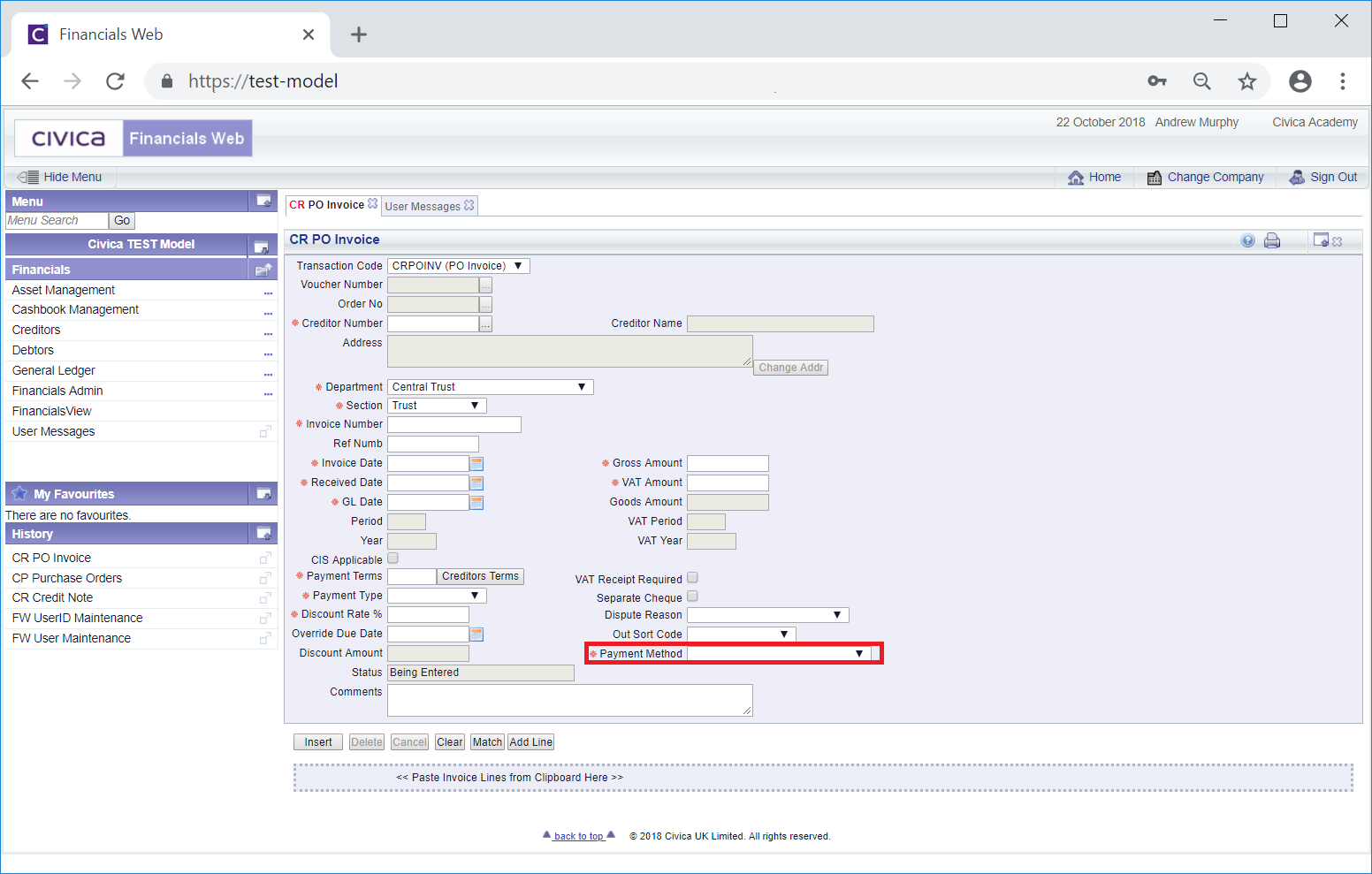Open the Payment Type dropdown
The image size is (1372, 874).
click(x=438, y=596)
